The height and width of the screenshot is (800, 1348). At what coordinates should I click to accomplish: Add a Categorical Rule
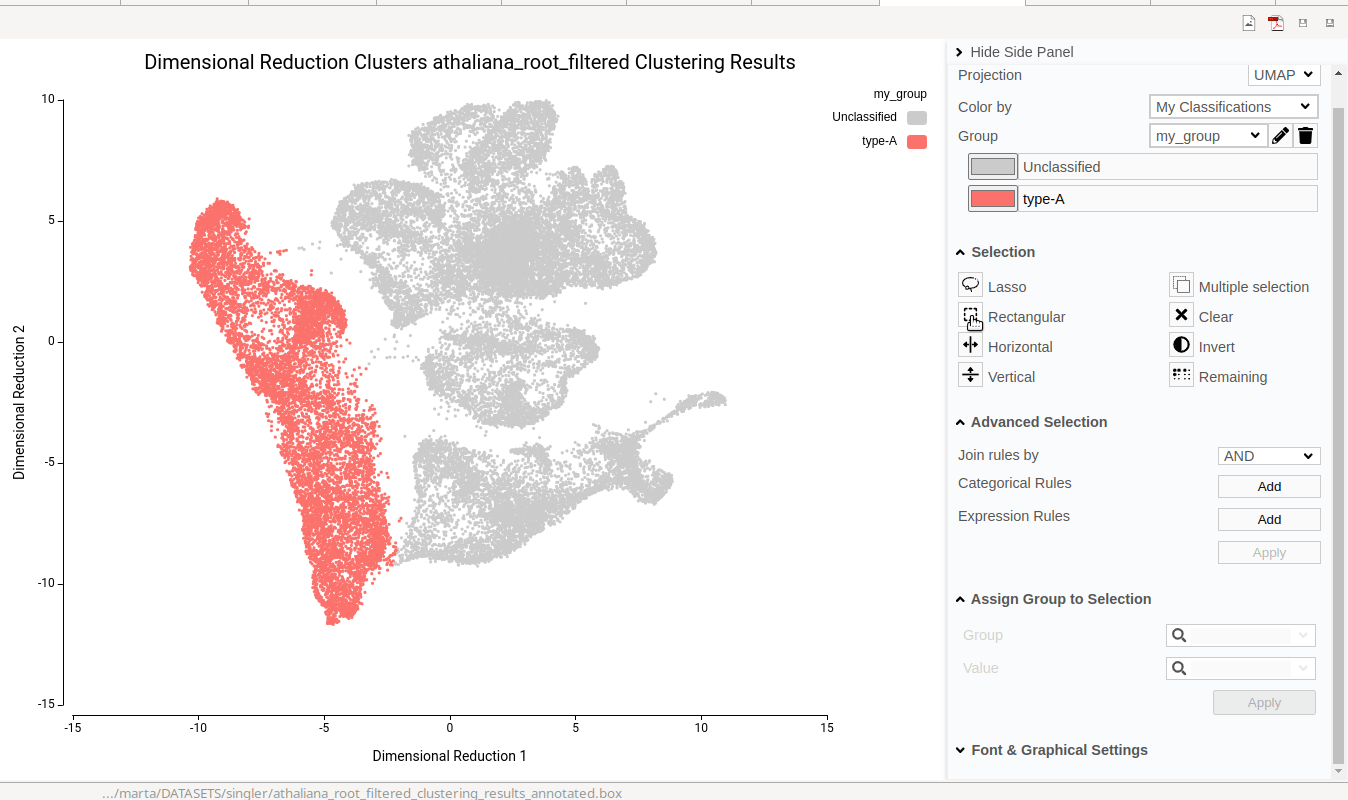pyautogui.click(x=1268, y=487)
